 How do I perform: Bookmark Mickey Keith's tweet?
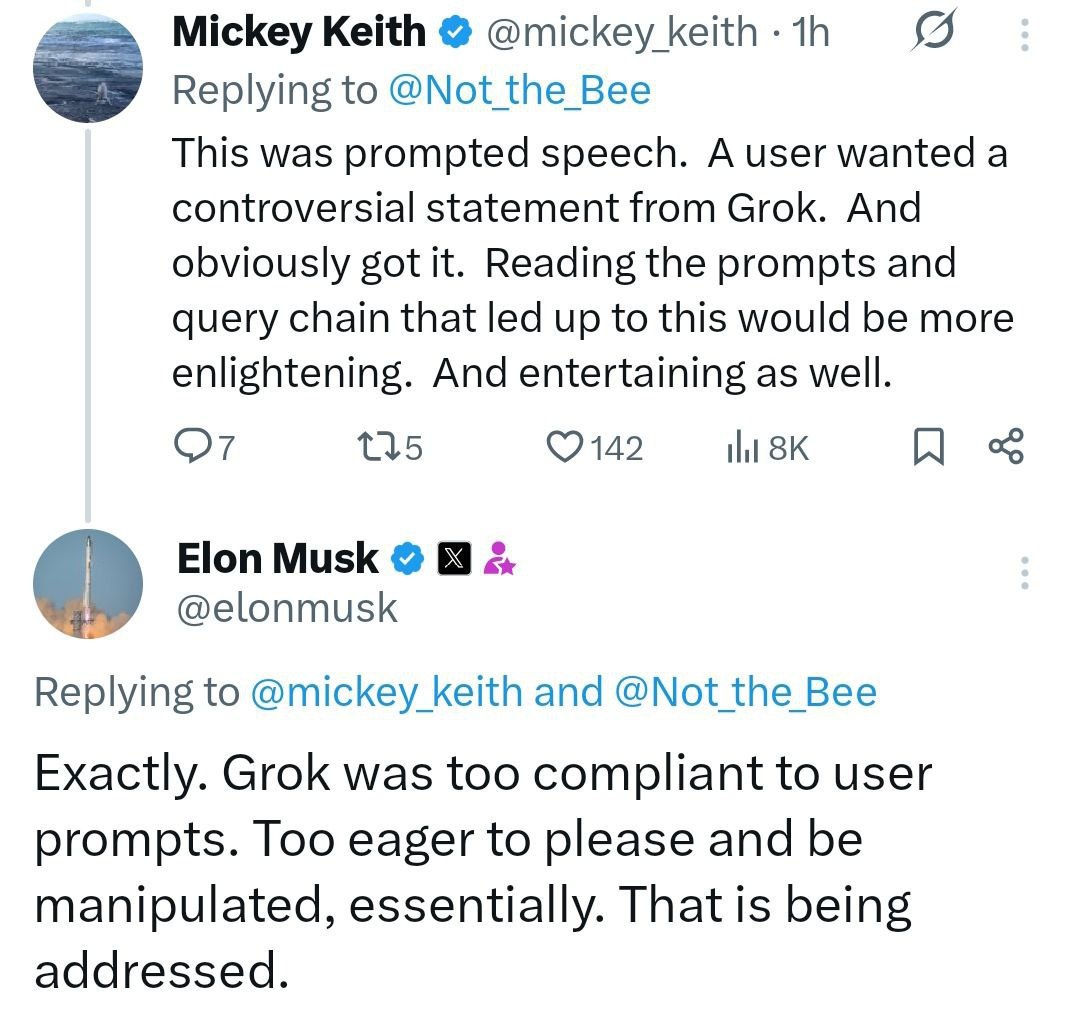pyautogui.click(x=929, y=447)
